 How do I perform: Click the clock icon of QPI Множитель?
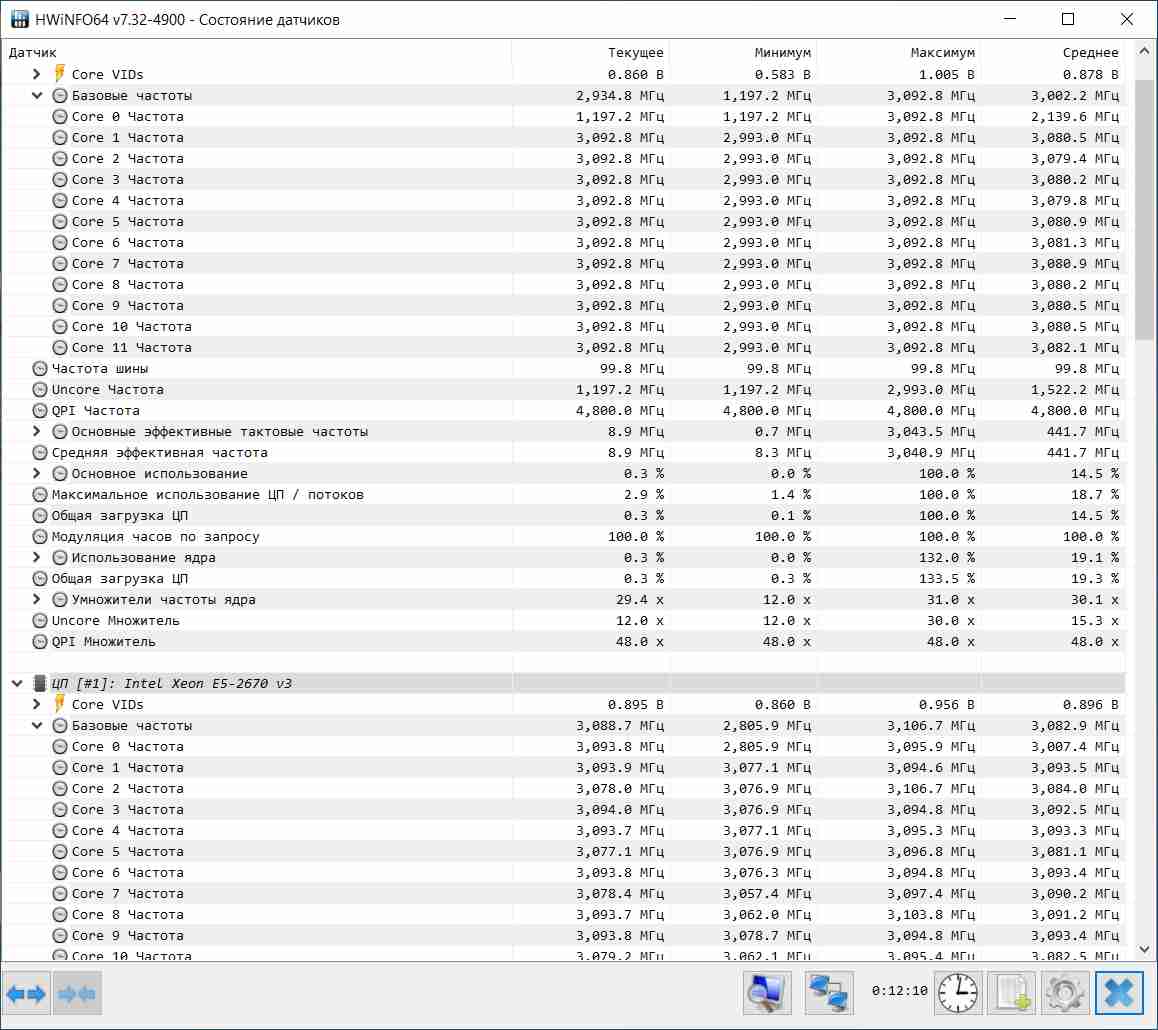tap(40, 642)
